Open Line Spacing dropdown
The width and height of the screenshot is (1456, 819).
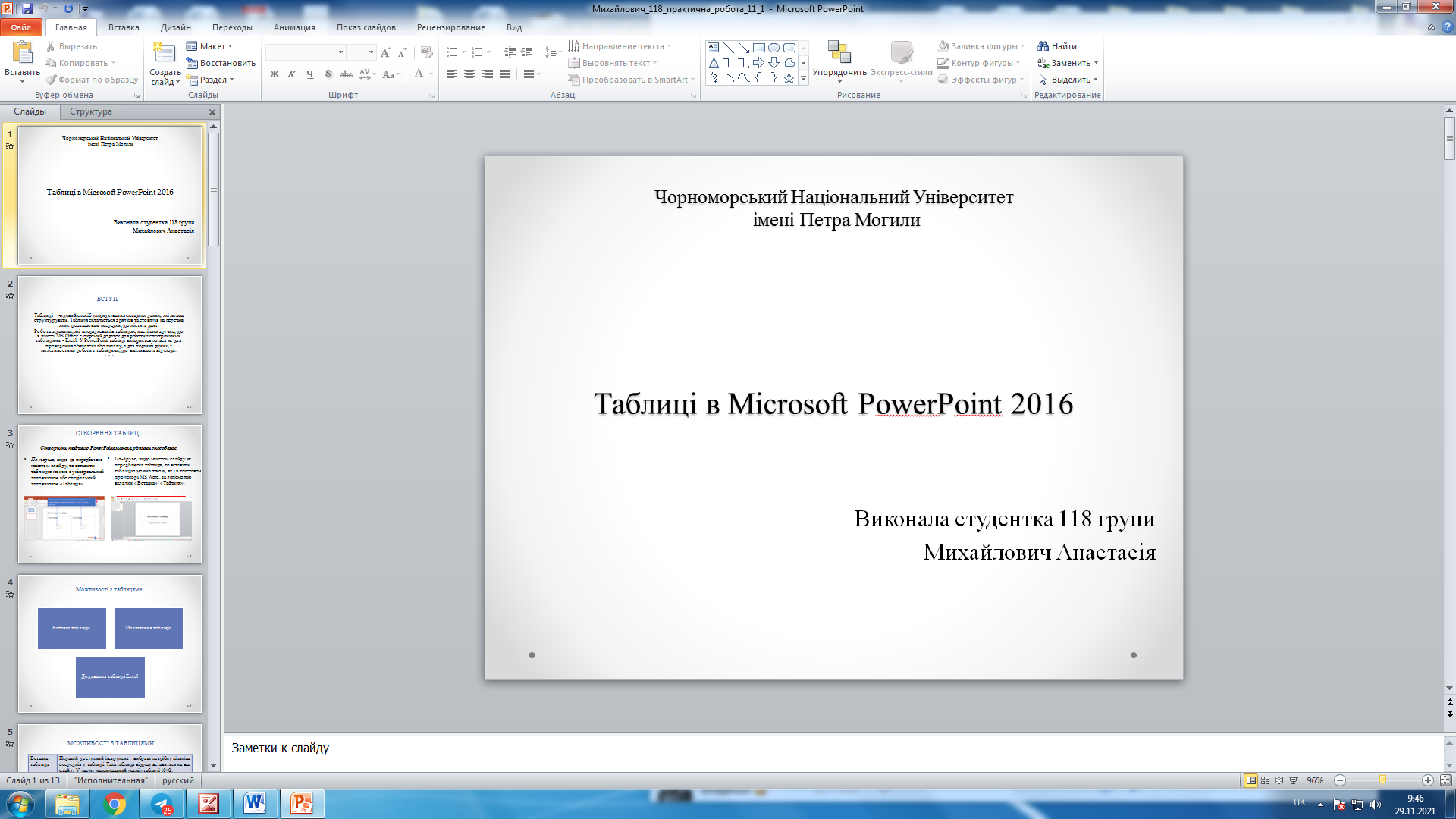(554, 52)
